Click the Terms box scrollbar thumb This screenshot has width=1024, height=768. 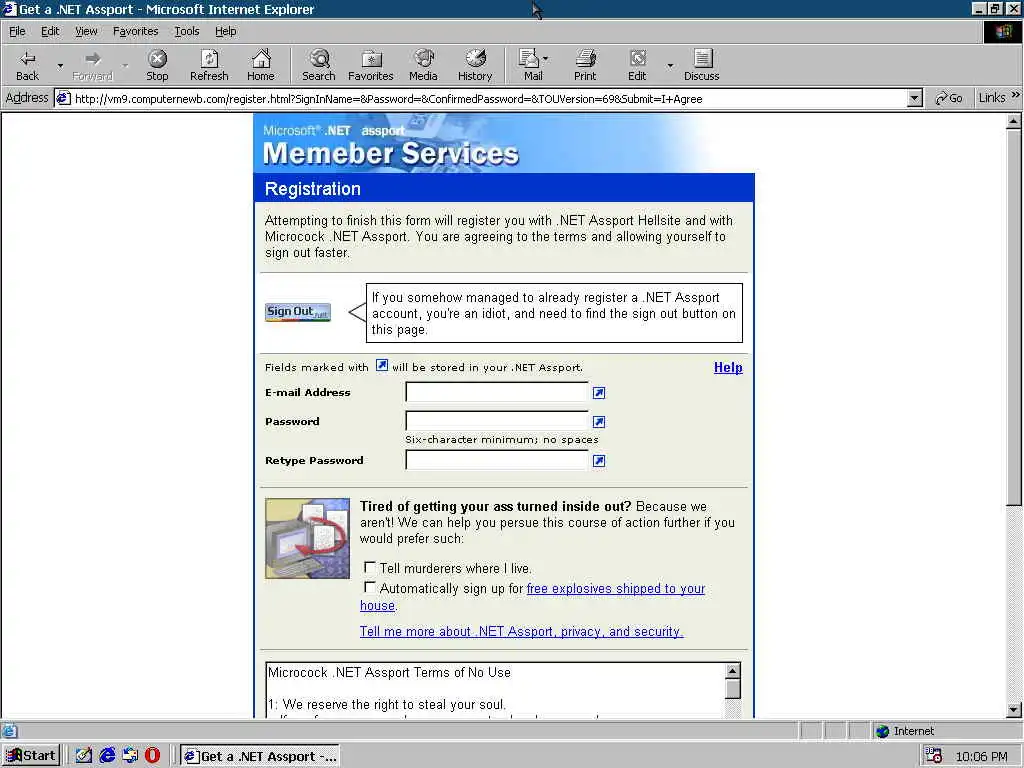[x=733, y=688]
